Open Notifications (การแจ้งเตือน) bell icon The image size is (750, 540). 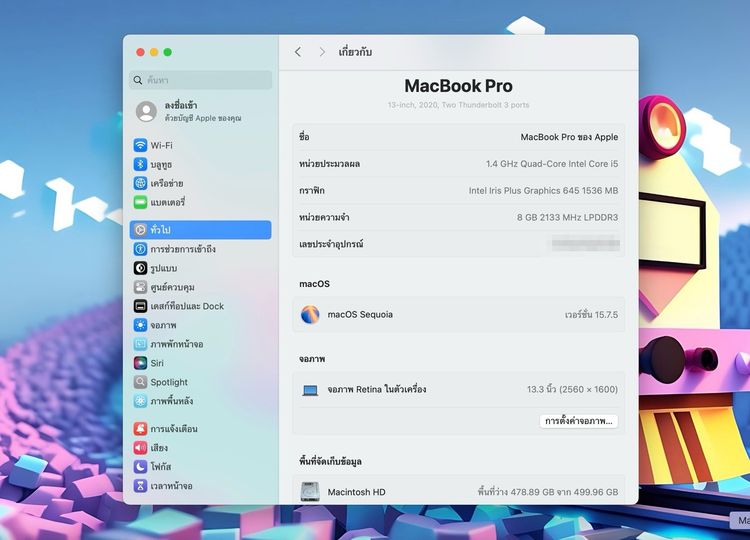click(x=140, y=429)
